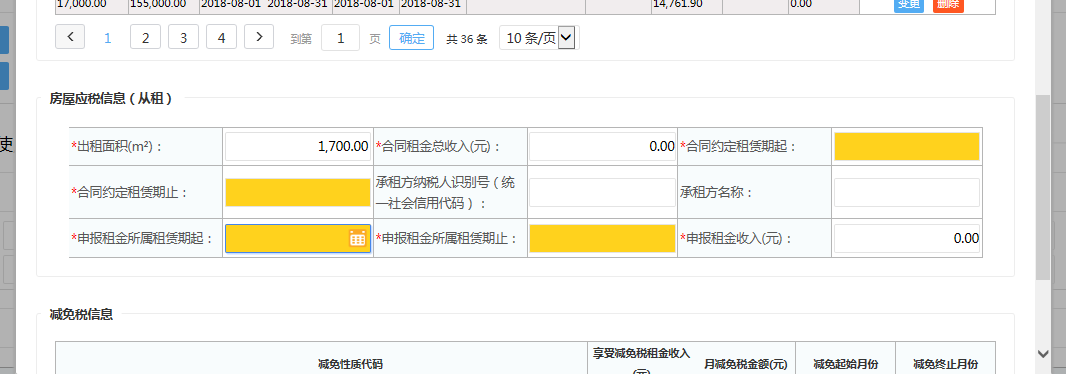
Task: Edit the 出租面积(m²) field
Action: (x=298, y=146)
